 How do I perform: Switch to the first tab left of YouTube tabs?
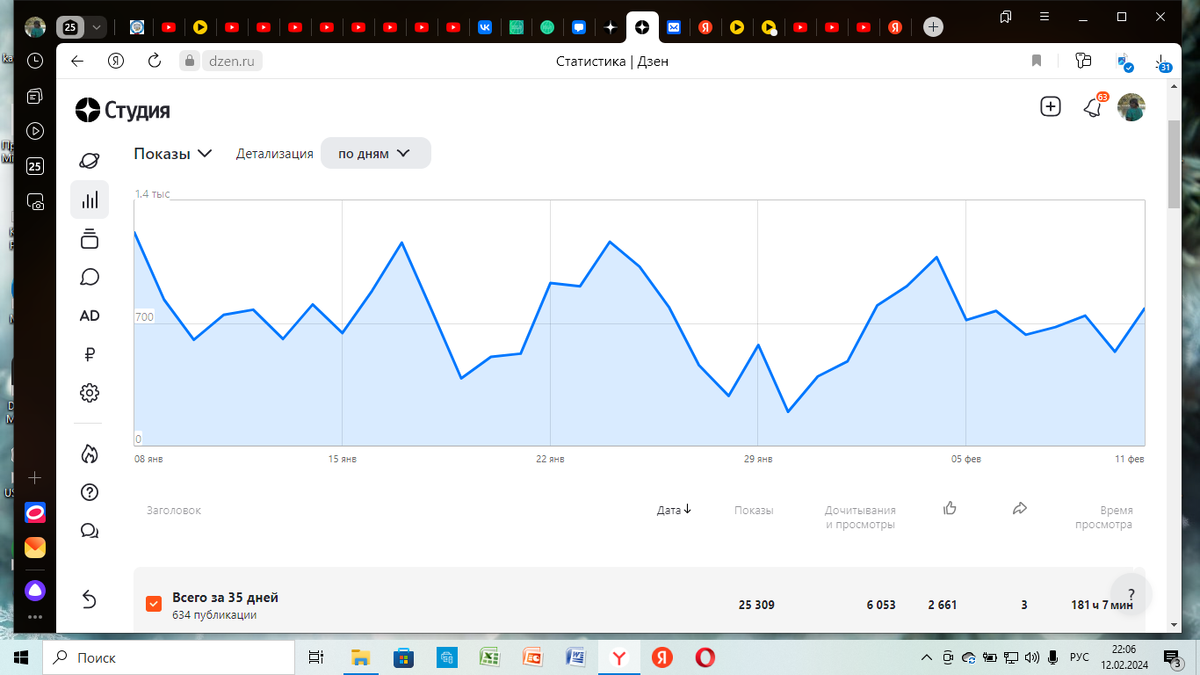pos(137,28)
